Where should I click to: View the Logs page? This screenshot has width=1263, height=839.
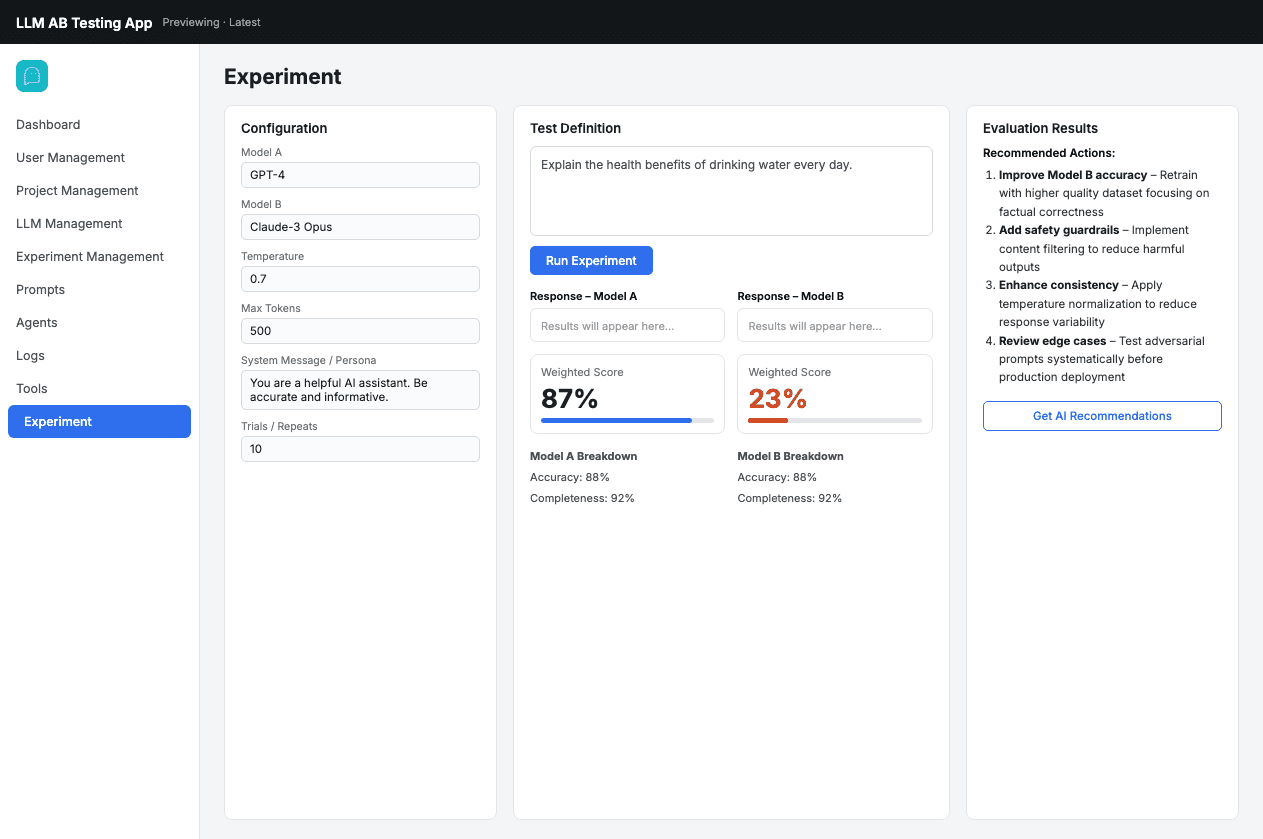[x=30, y=356]
